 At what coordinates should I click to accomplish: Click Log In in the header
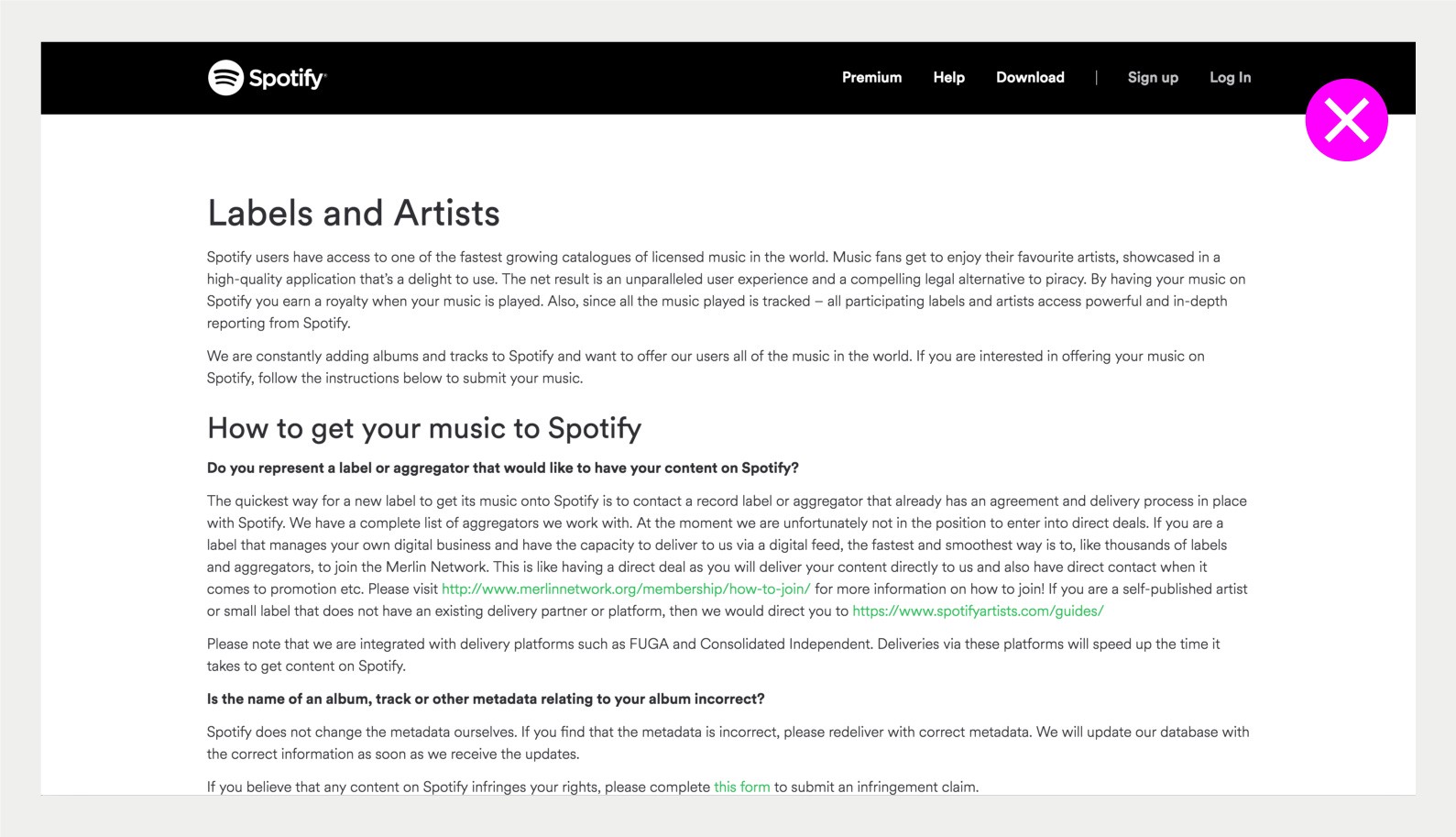tap(1230, 78)
